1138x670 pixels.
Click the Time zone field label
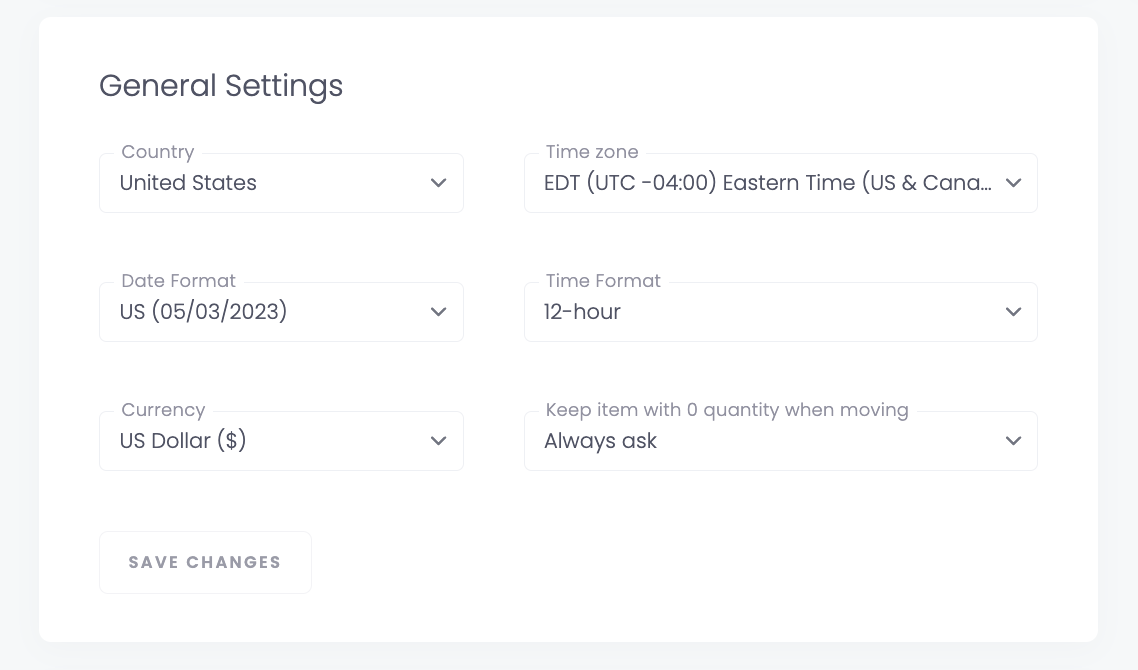[x=592, y=152]
